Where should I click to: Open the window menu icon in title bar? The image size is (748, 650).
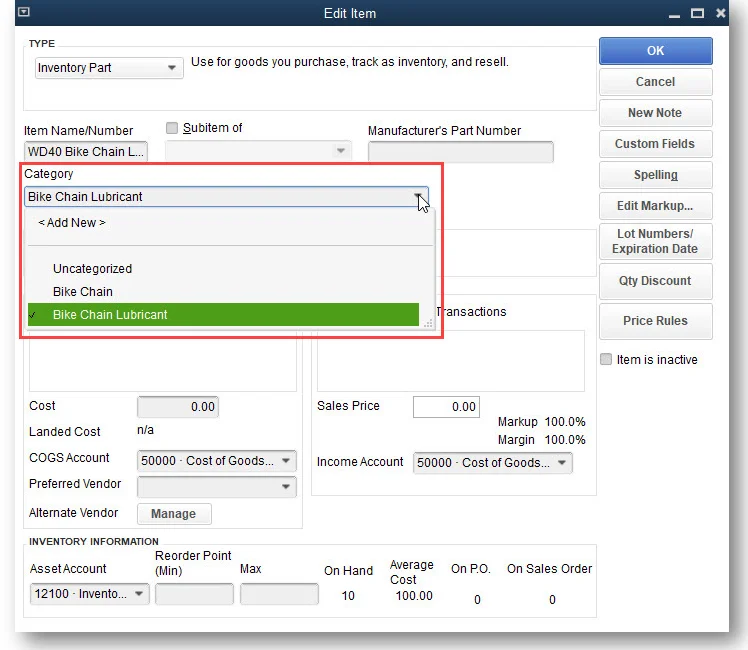[24, 12]
